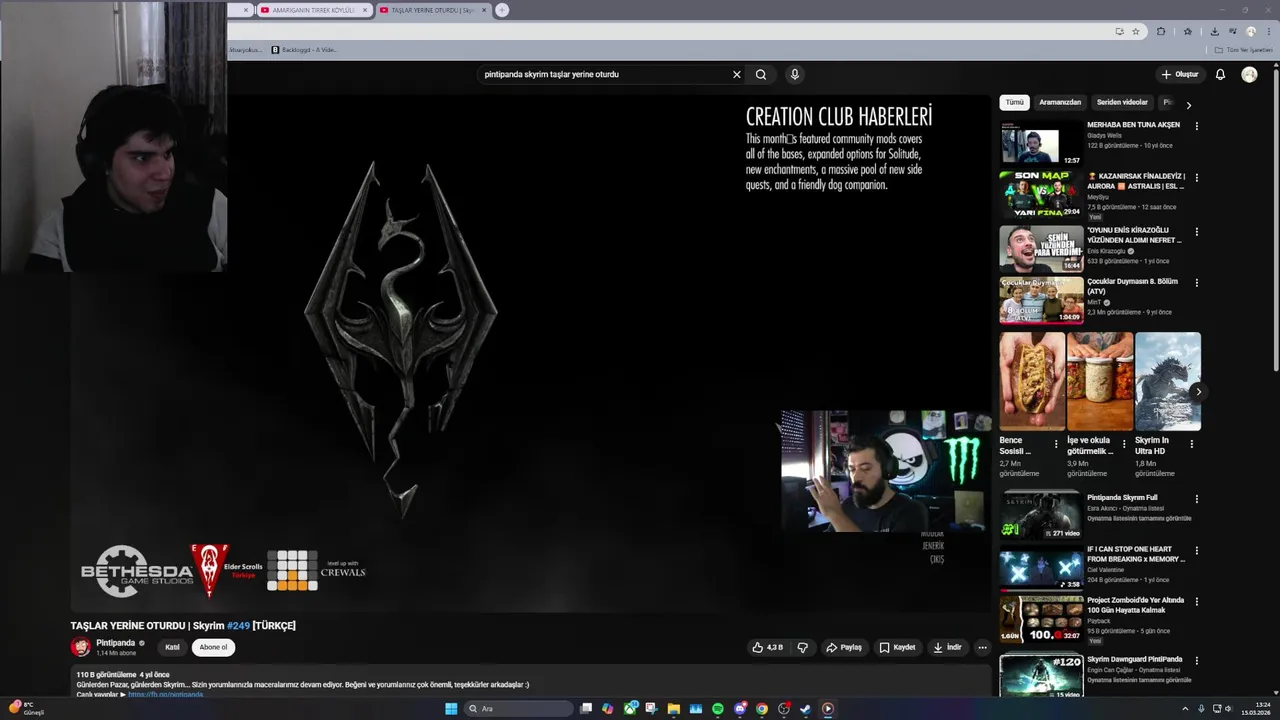Viewport: 1280px width, 720px height.
Task: Open the #249 hashtag link in title
Action: 238,626
